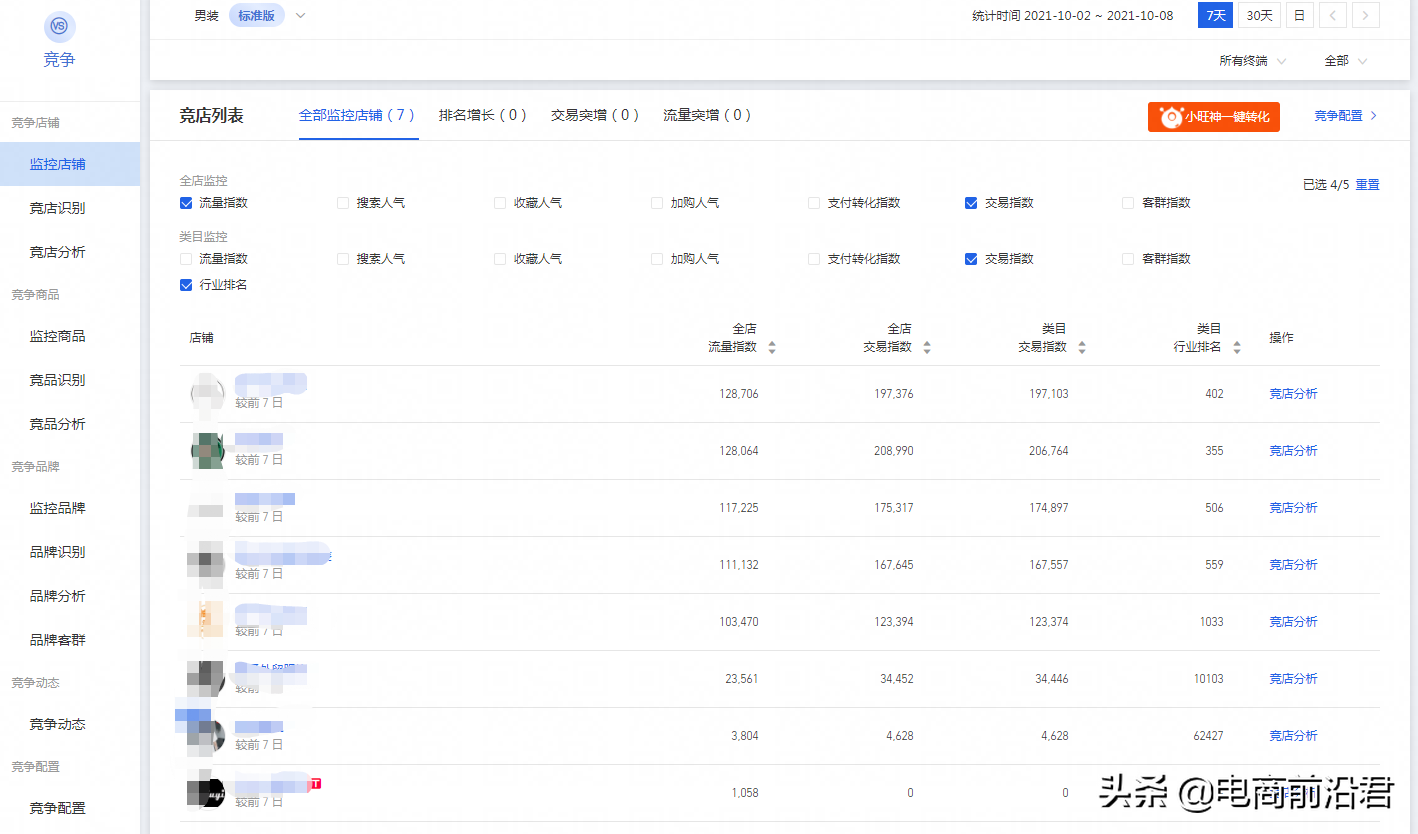This screenshot has height=834, width=1418.
Task: Check 类目监控 支付转化指数 checkbox
Action: [x=814, y=259]
